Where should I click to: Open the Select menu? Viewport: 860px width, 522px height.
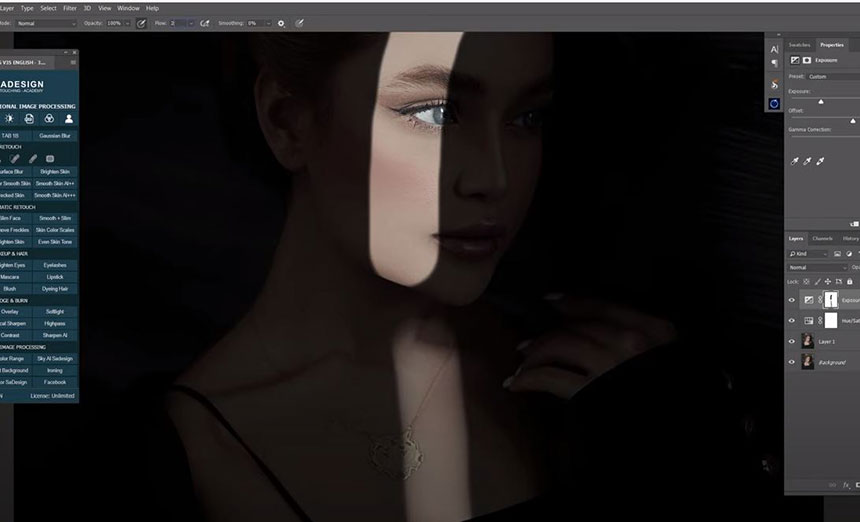tap(48, 8)
